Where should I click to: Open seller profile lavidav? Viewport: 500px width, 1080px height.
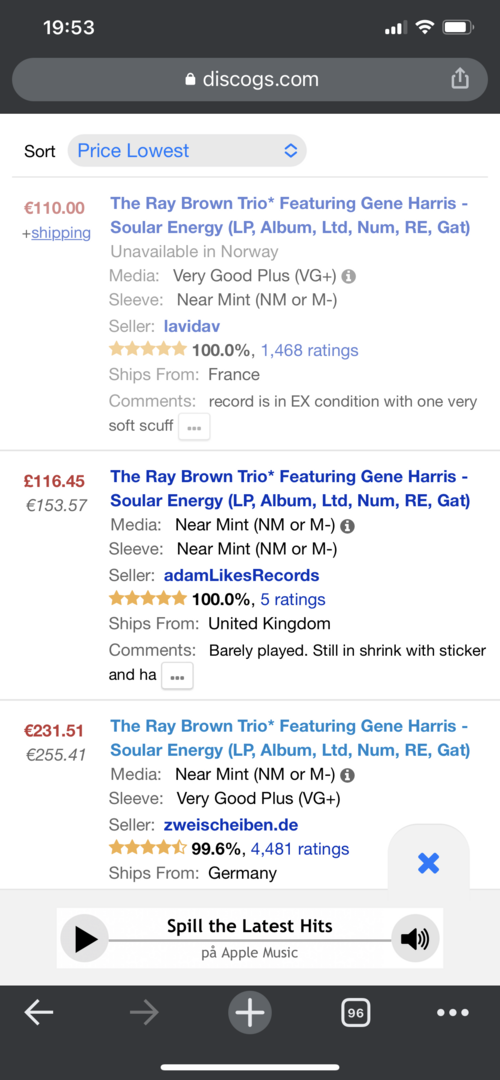click(x=192, y=326)
